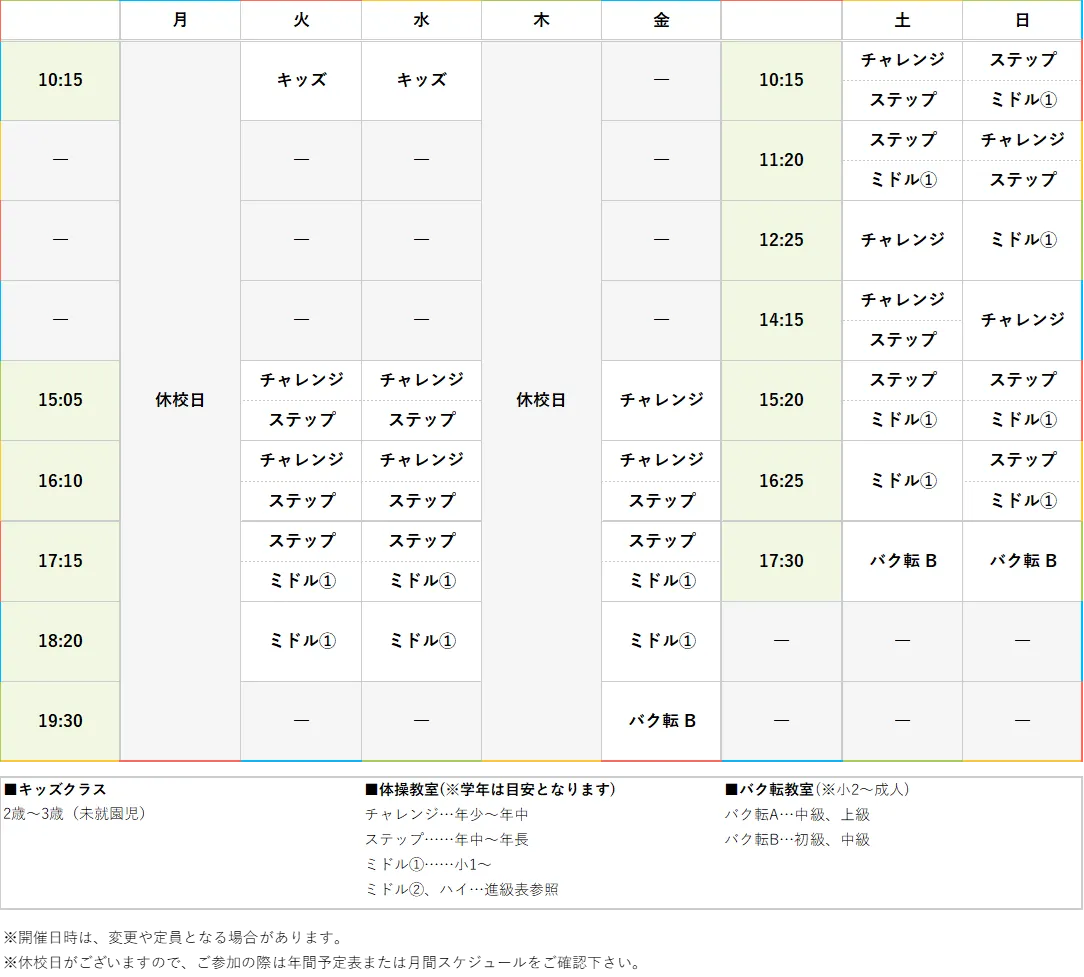The image size is (1084, 977).
Task: Click the バク転B cell on Friday 19:30
Action: click(660, 720)
